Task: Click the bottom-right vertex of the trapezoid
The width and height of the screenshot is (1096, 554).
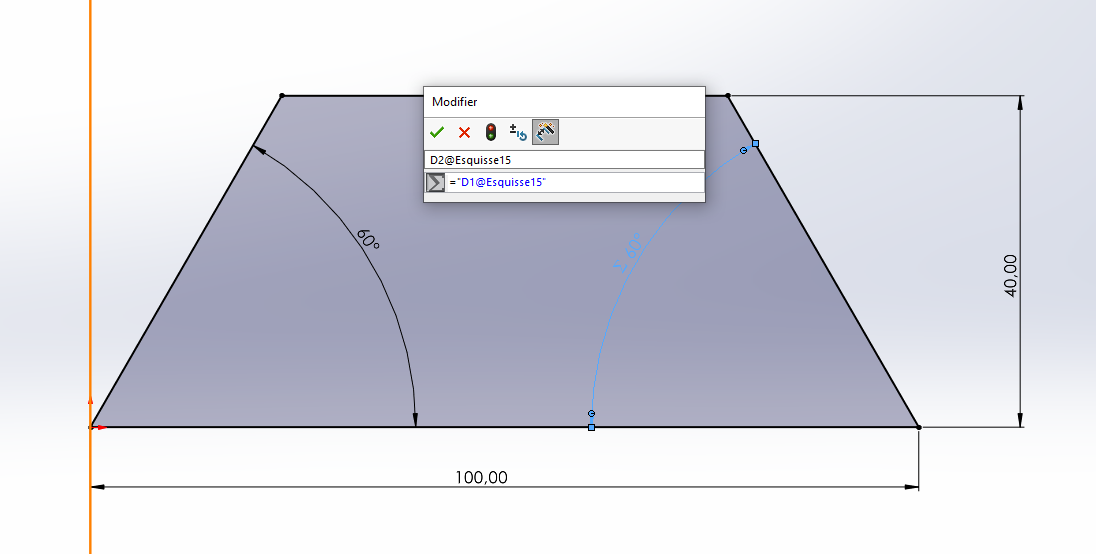Action: [918, 427]
